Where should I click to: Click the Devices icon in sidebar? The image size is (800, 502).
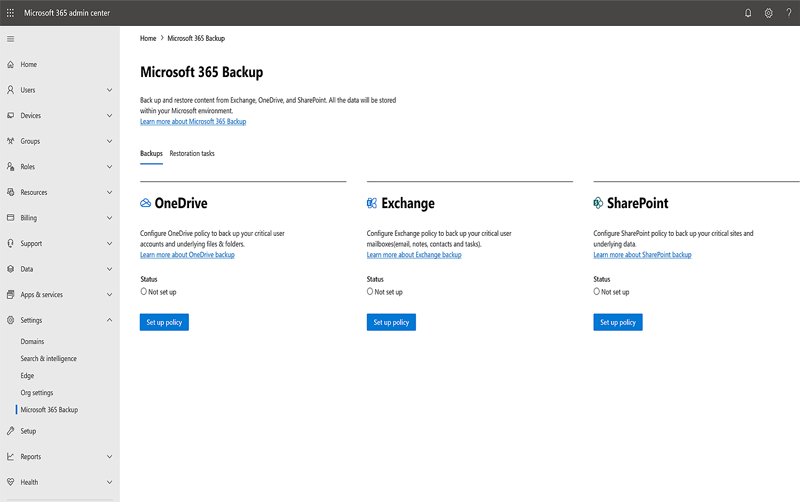pos(10,115)
